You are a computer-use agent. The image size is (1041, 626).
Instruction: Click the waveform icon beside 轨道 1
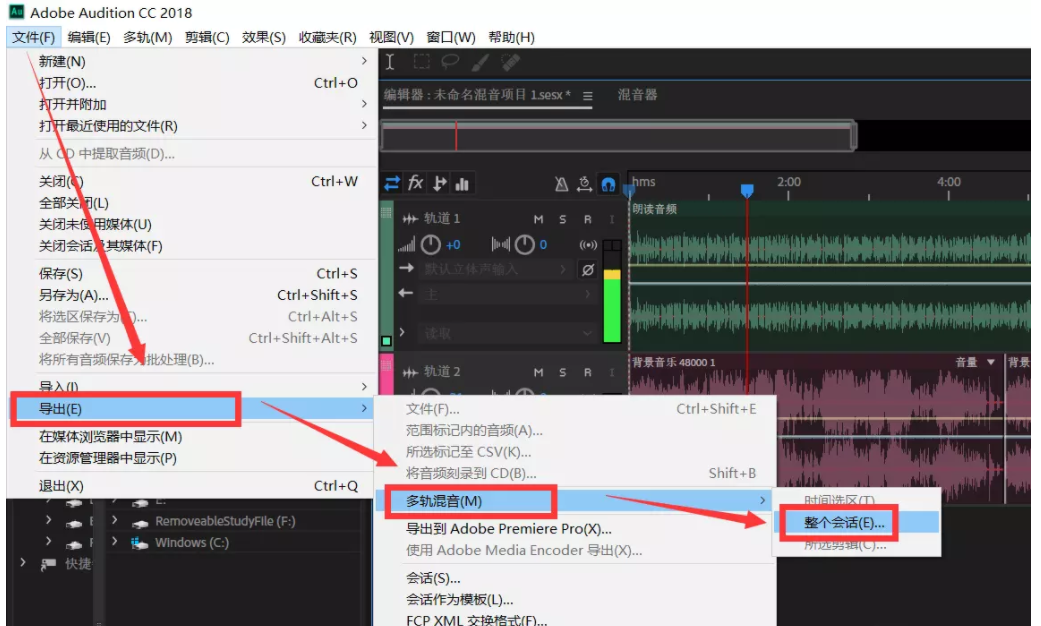coord(410,219)
